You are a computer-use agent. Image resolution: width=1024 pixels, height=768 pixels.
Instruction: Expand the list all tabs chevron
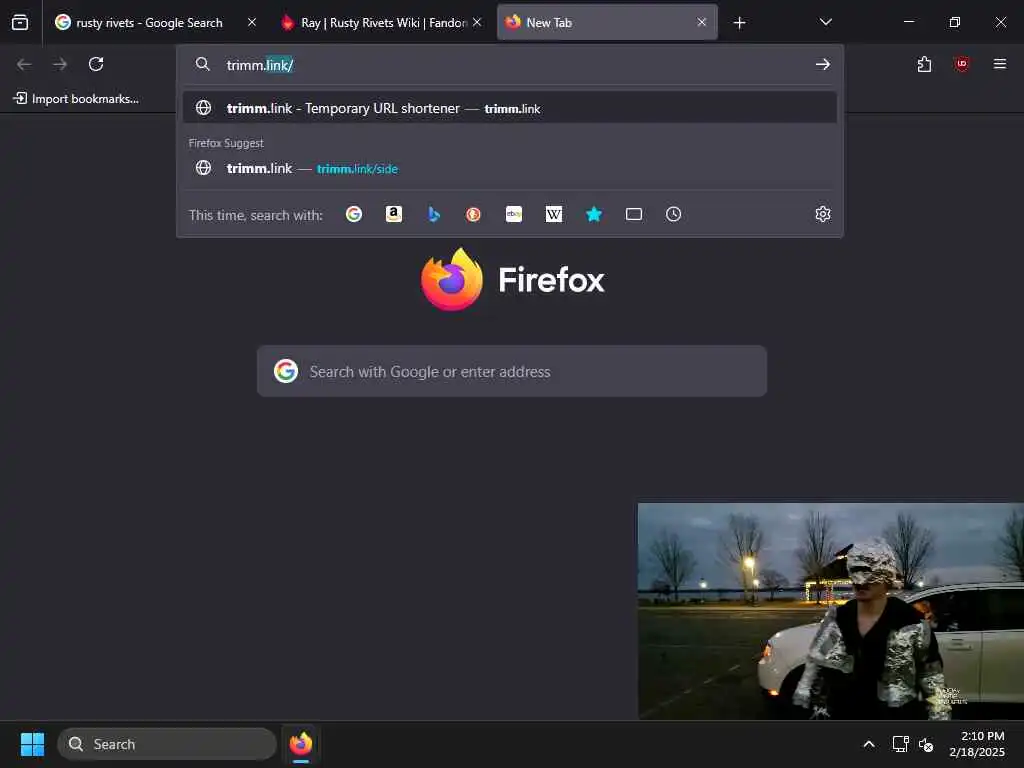[825, 22]
